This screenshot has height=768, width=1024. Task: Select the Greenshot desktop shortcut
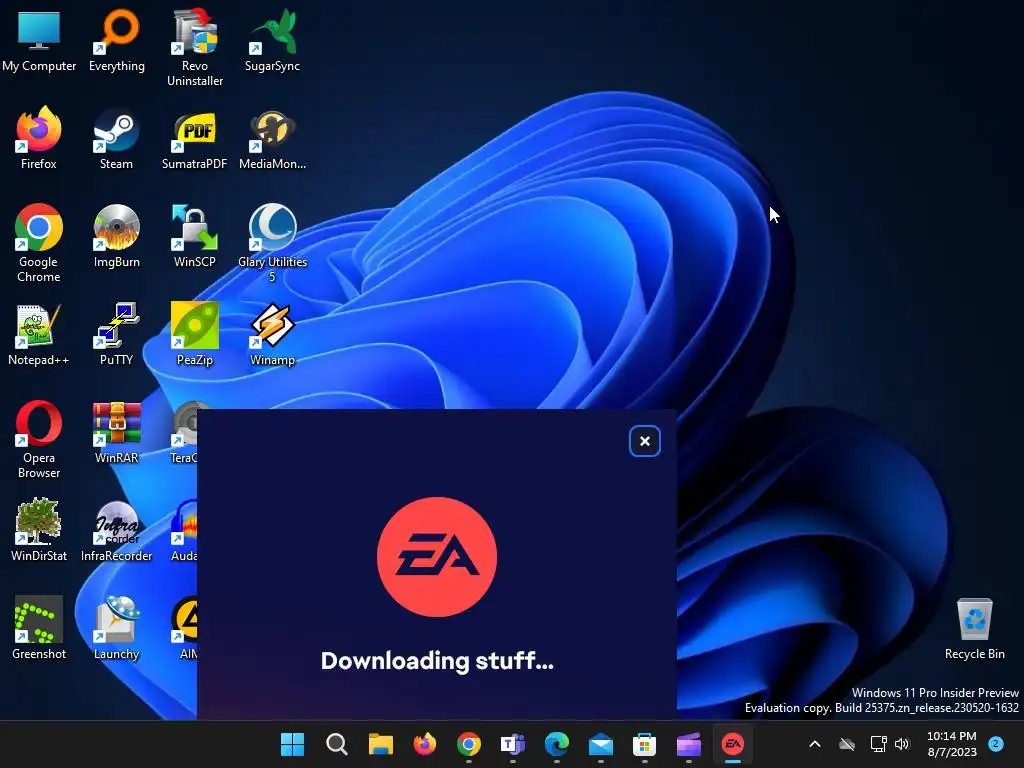39,628
